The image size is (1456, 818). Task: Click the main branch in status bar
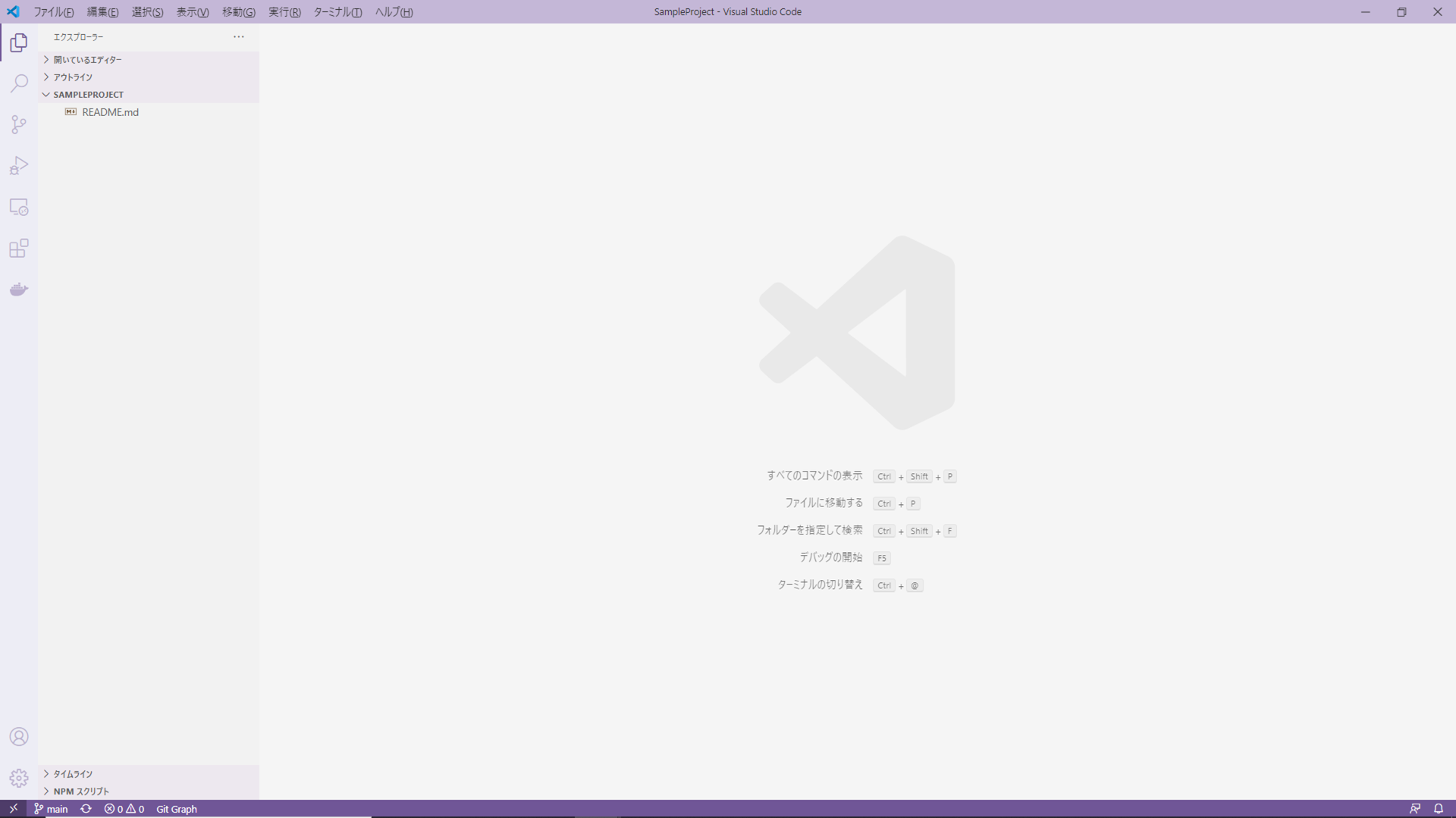[x=51, y=809]
